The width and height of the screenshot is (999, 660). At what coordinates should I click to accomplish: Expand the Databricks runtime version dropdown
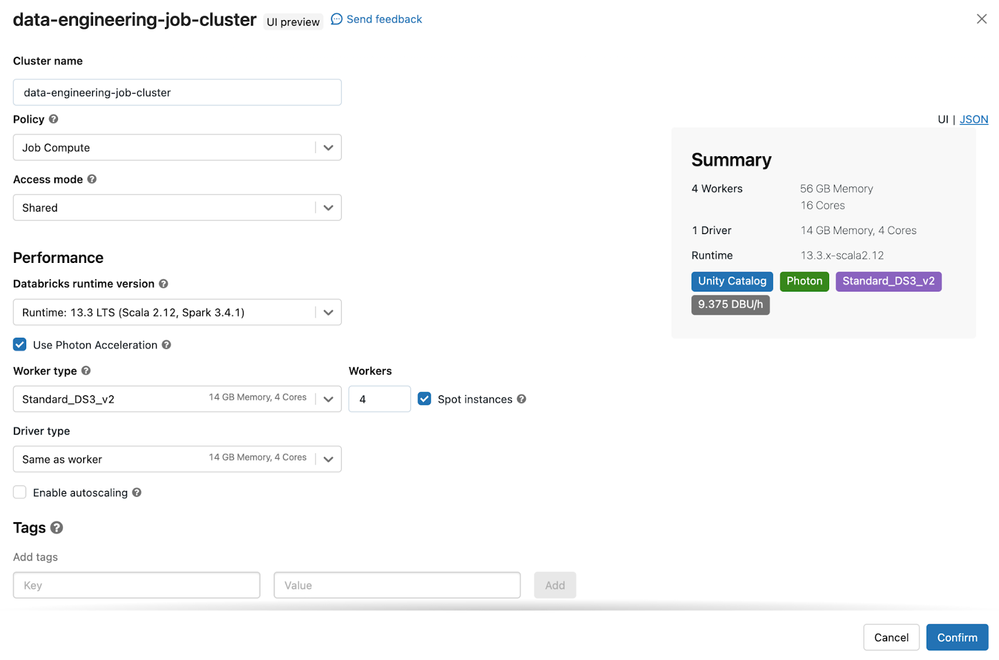coord(177,312)
